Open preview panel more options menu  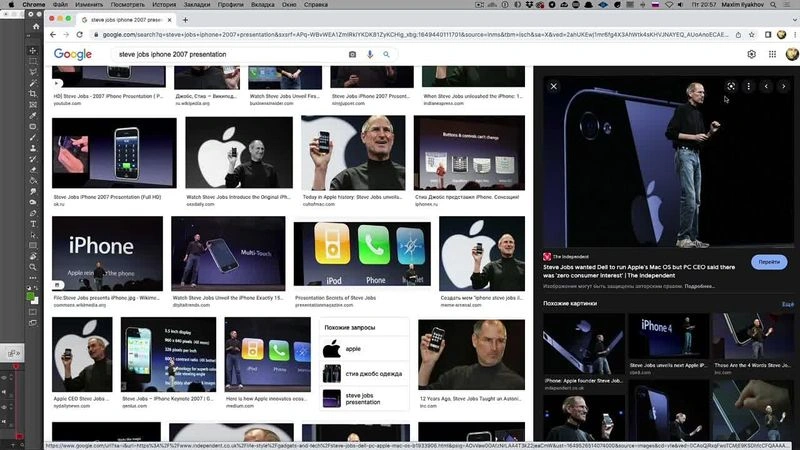(x=748, y=86)
